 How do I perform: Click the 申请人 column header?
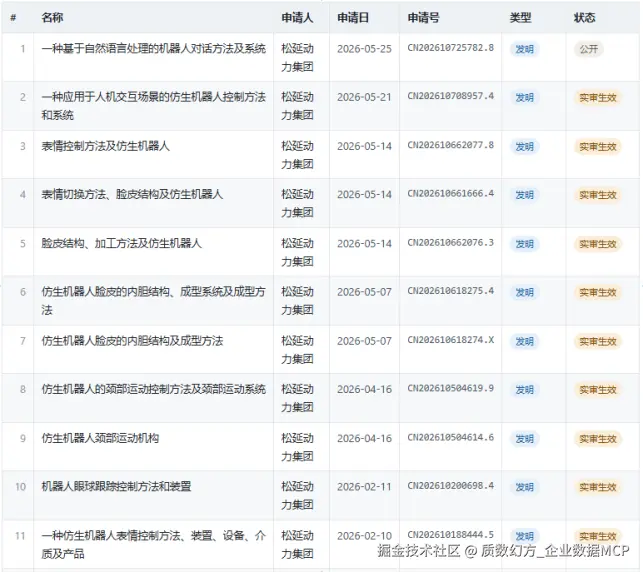(x=297, y=18)
